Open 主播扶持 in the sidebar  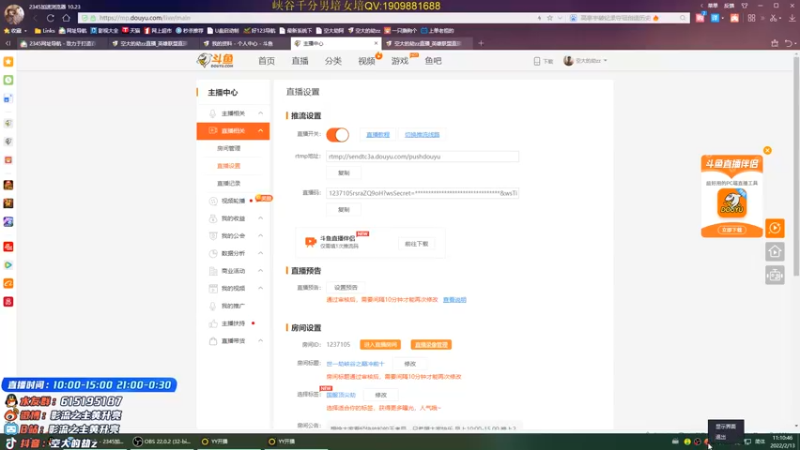pos(233,323)
